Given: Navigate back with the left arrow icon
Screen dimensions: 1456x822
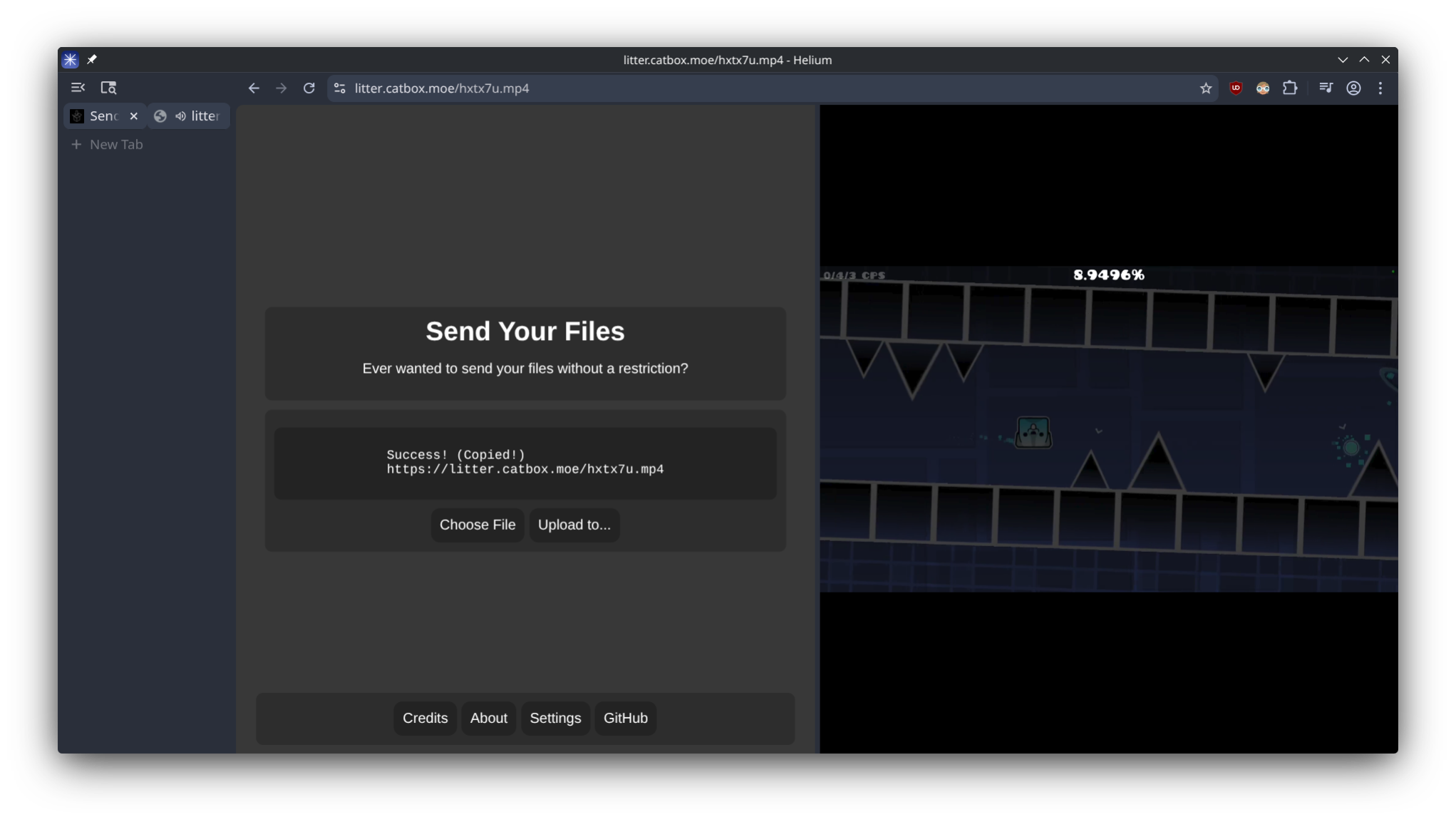Looking at the screenshot, I should 254,88.
